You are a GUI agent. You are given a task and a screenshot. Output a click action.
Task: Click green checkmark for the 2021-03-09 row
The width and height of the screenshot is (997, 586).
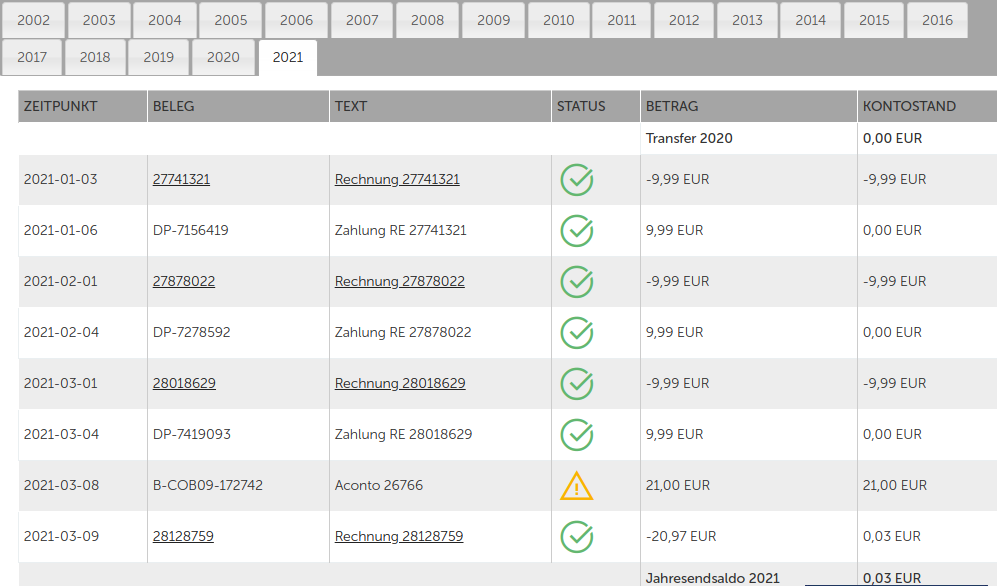[577, 537]
